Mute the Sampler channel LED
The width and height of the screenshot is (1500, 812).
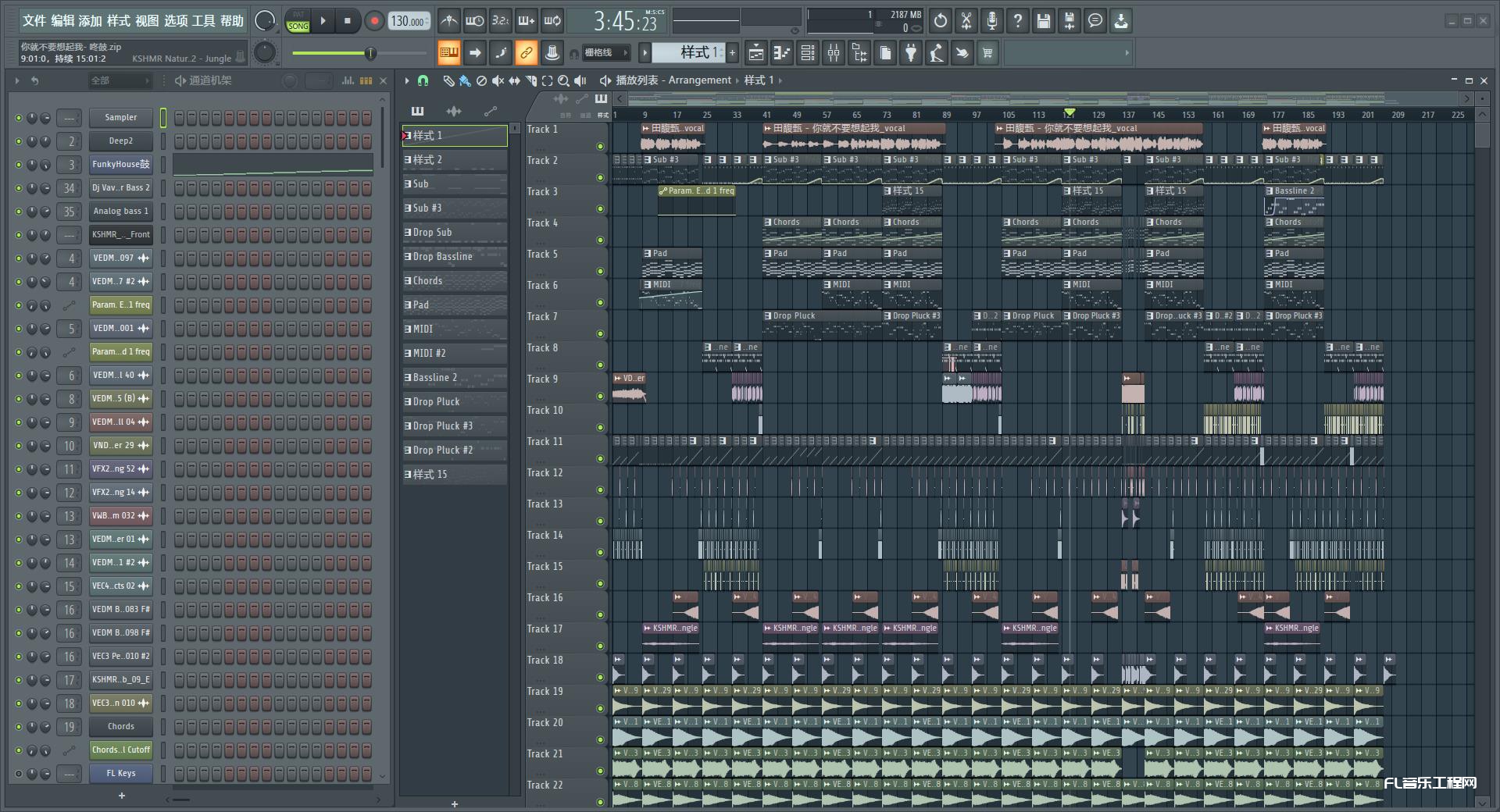[19, 118]
